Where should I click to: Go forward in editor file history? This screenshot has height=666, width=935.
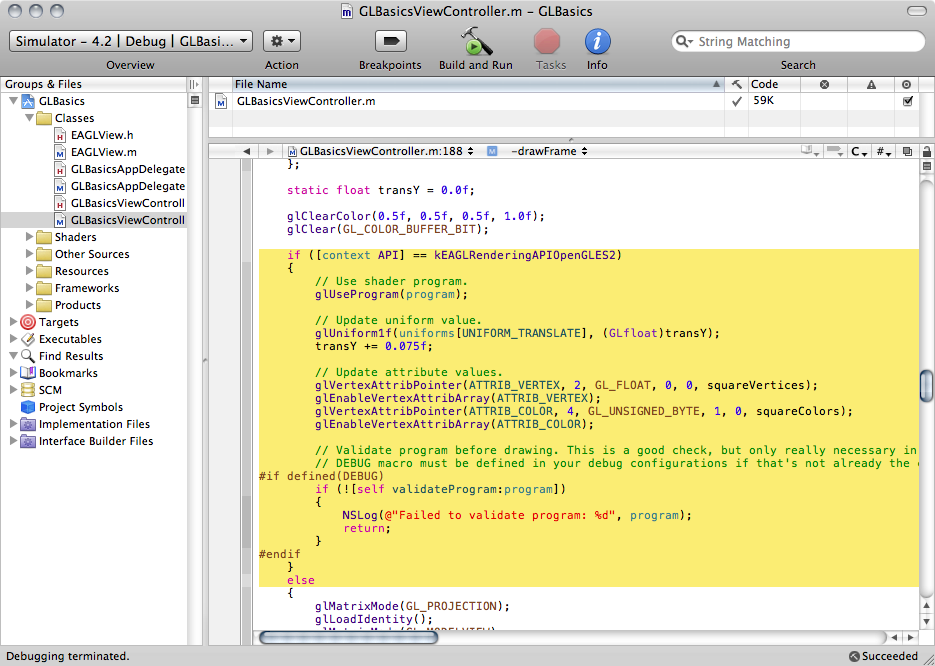coord(270,151)
